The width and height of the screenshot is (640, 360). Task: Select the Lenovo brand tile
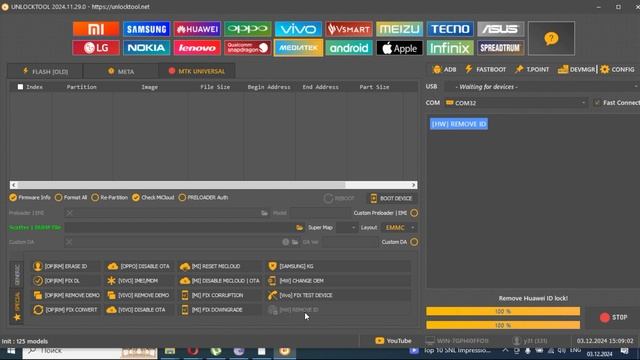[x=197, y=48]
